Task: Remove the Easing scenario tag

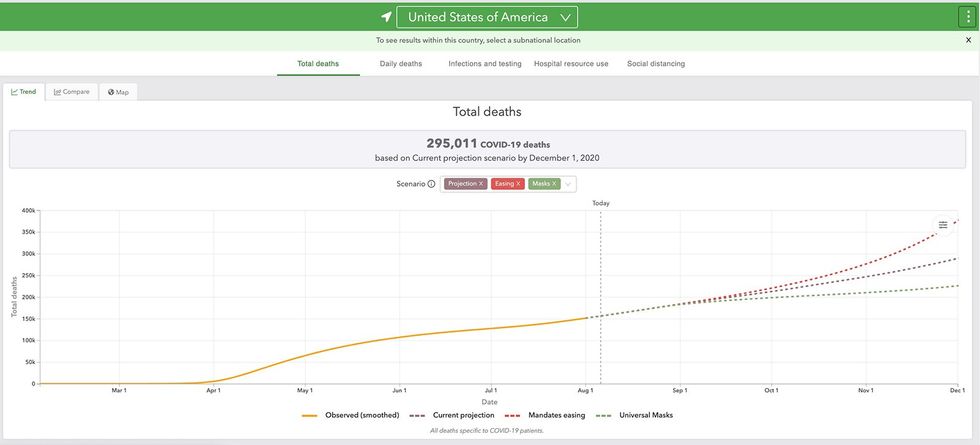Action: (x=518, y=184)
